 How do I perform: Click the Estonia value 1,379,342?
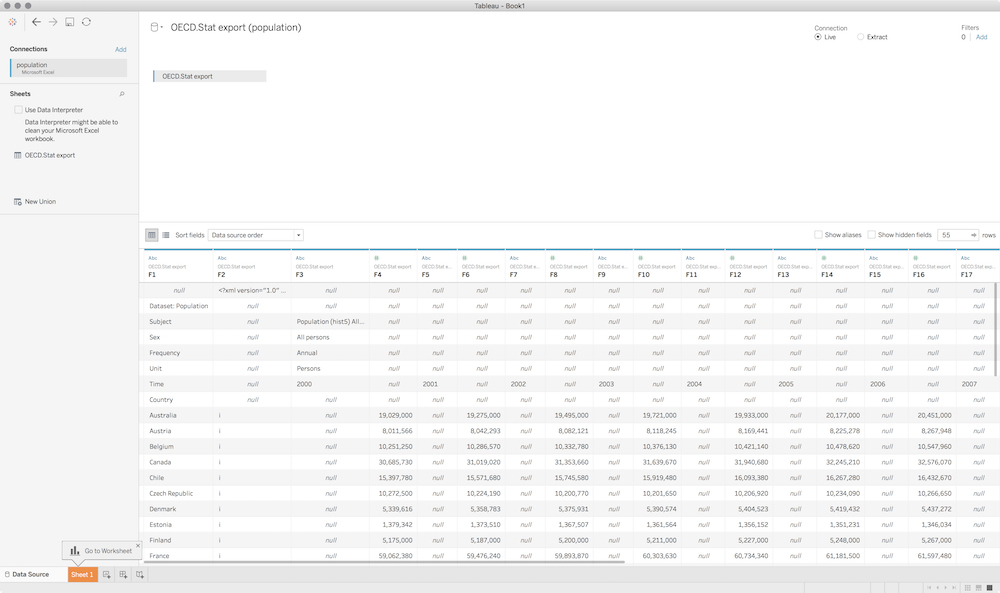click(x=397, y=525)
